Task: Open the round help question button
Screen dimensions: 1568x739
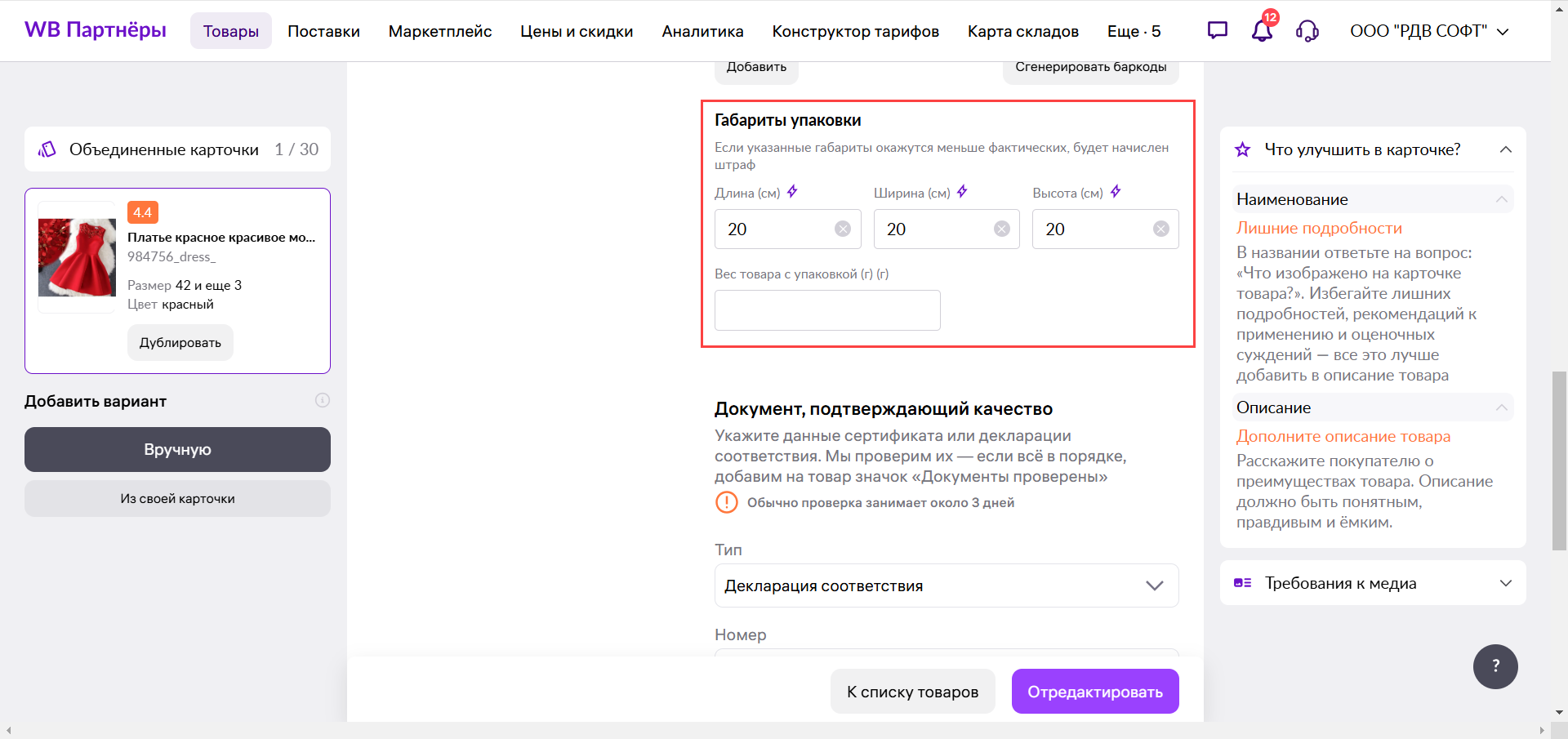Action: click(1495, 666)
